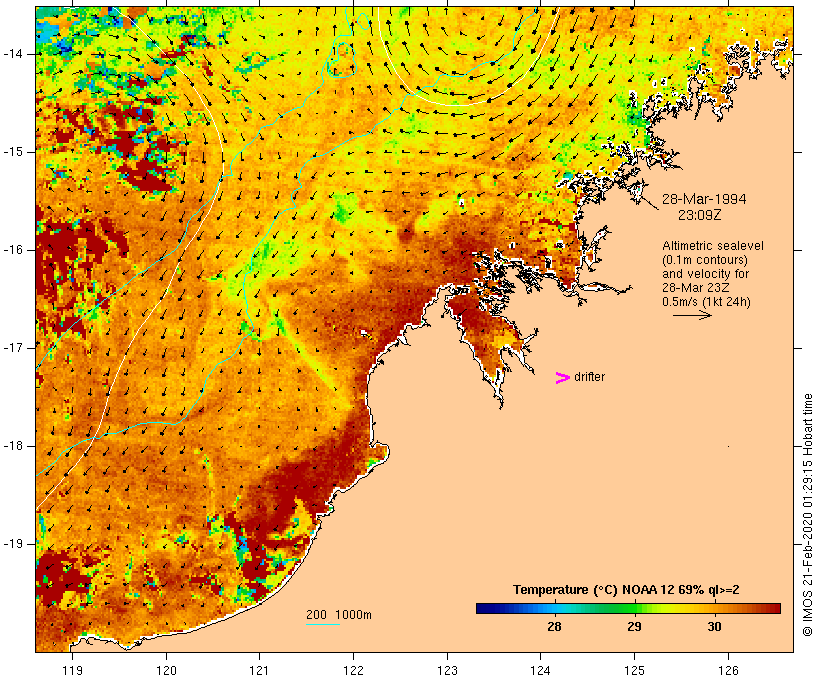The height and width of the screenshot is (680, 820).
Task: Click latitude label -16 on the axis
Action: (x=13, y=250)
